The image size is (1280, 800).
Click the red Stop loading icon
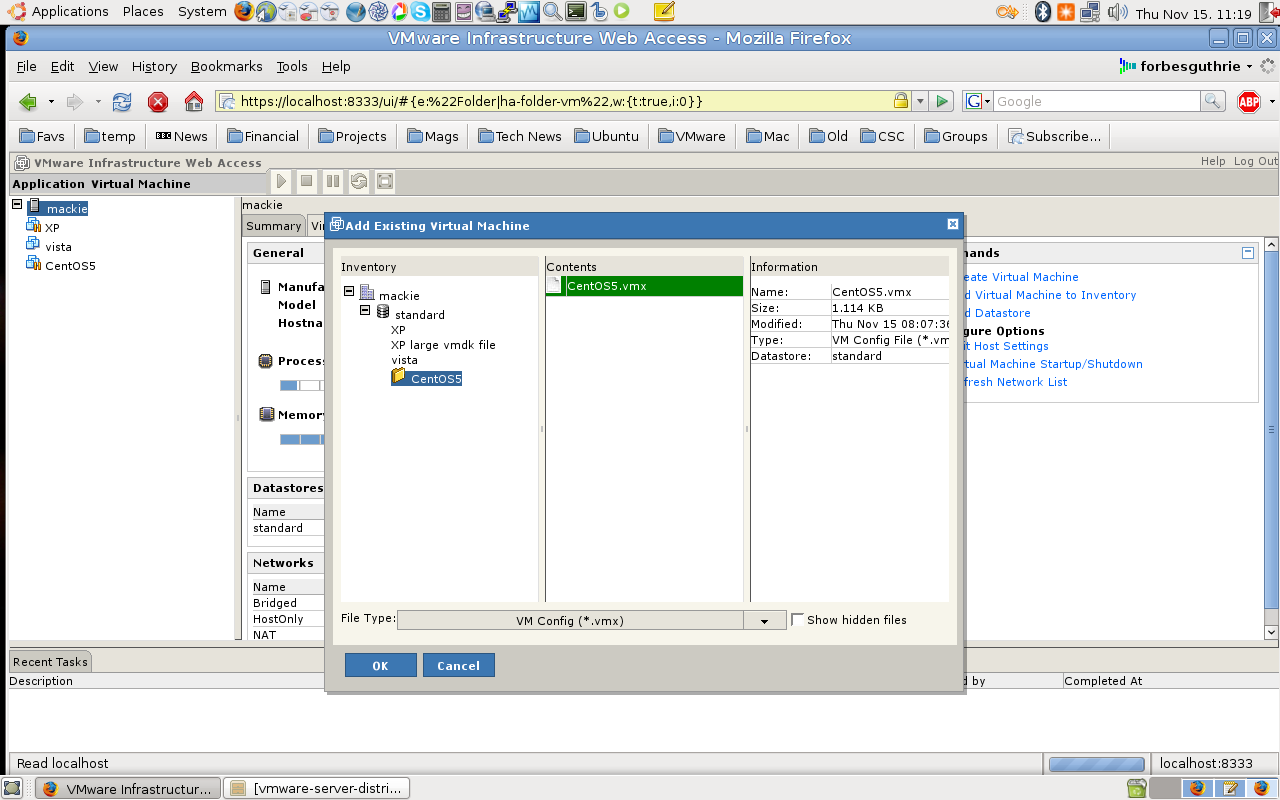[x=158, y=101]
